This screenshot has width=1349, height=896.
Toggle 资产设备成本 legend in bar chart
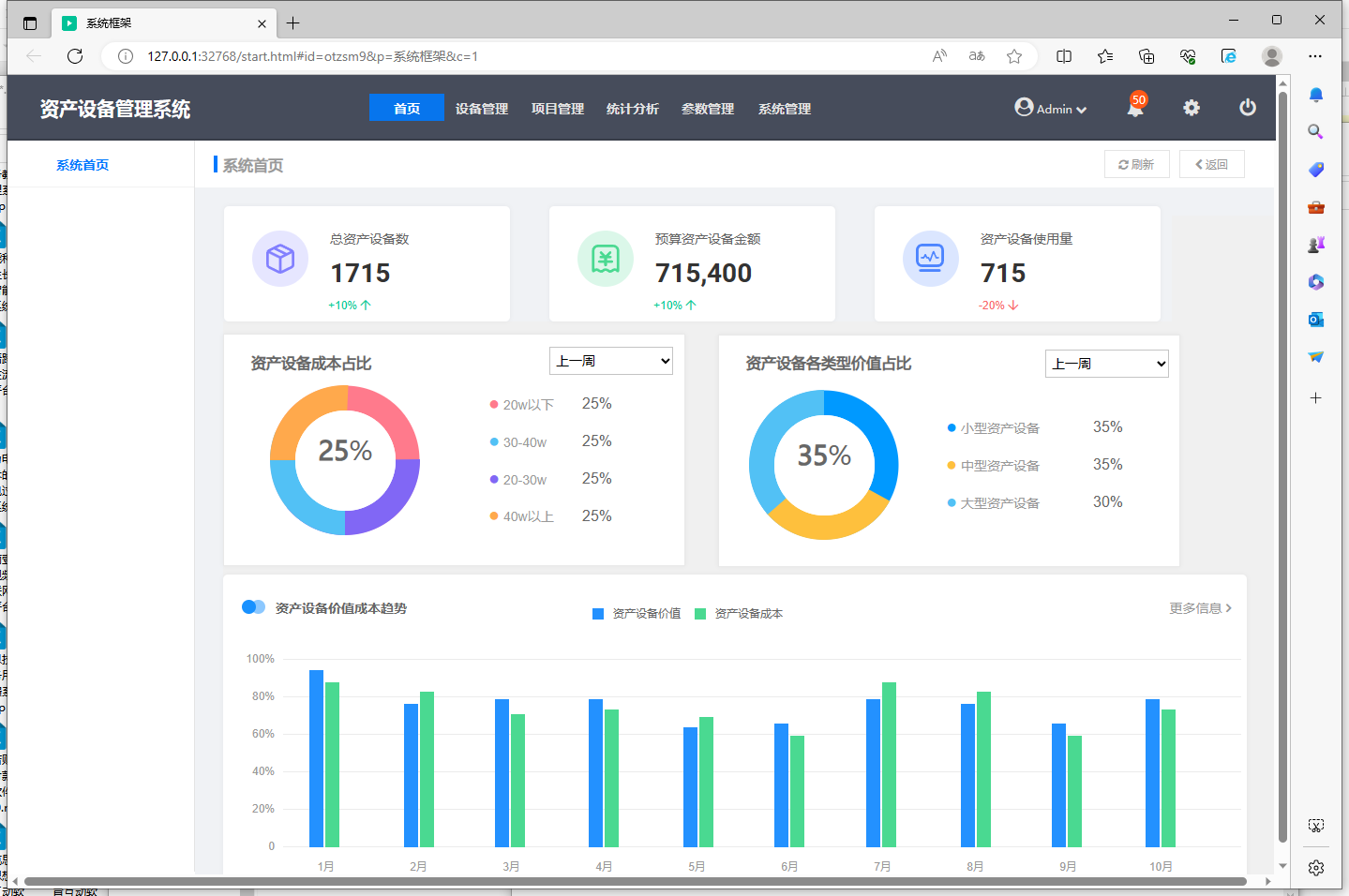(739, 614)
